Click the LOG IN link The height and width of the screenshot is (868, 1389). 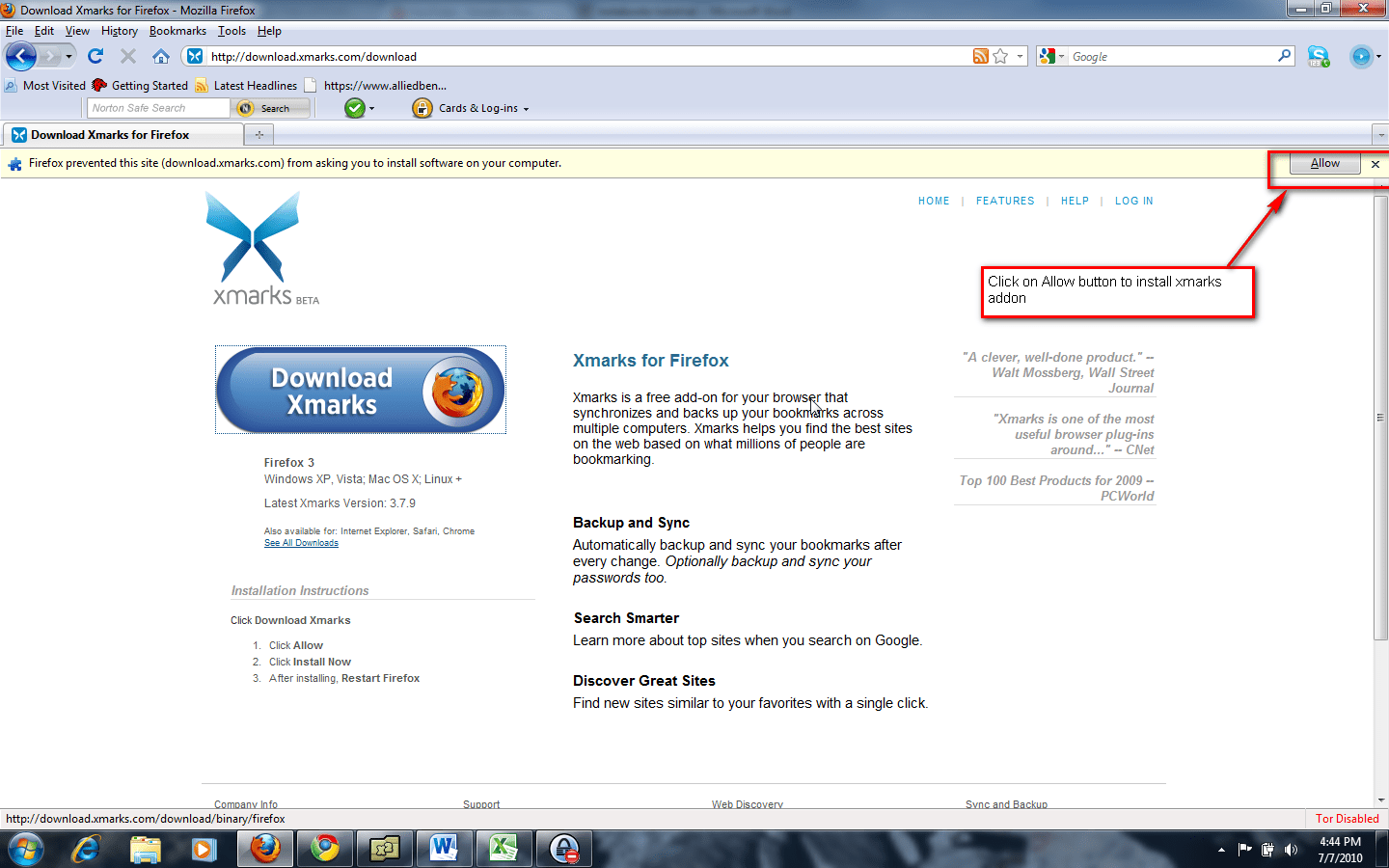tap(1134, 202)
